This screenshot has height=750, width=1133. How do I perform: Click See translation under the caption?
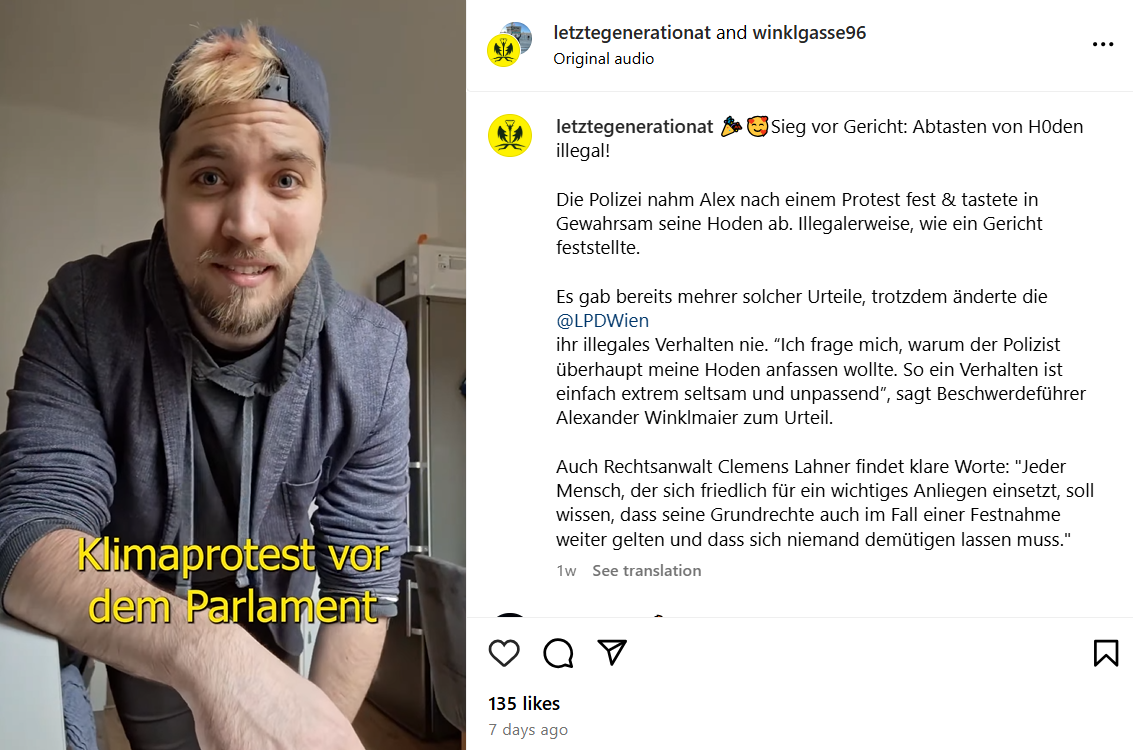tap(647, 571)
